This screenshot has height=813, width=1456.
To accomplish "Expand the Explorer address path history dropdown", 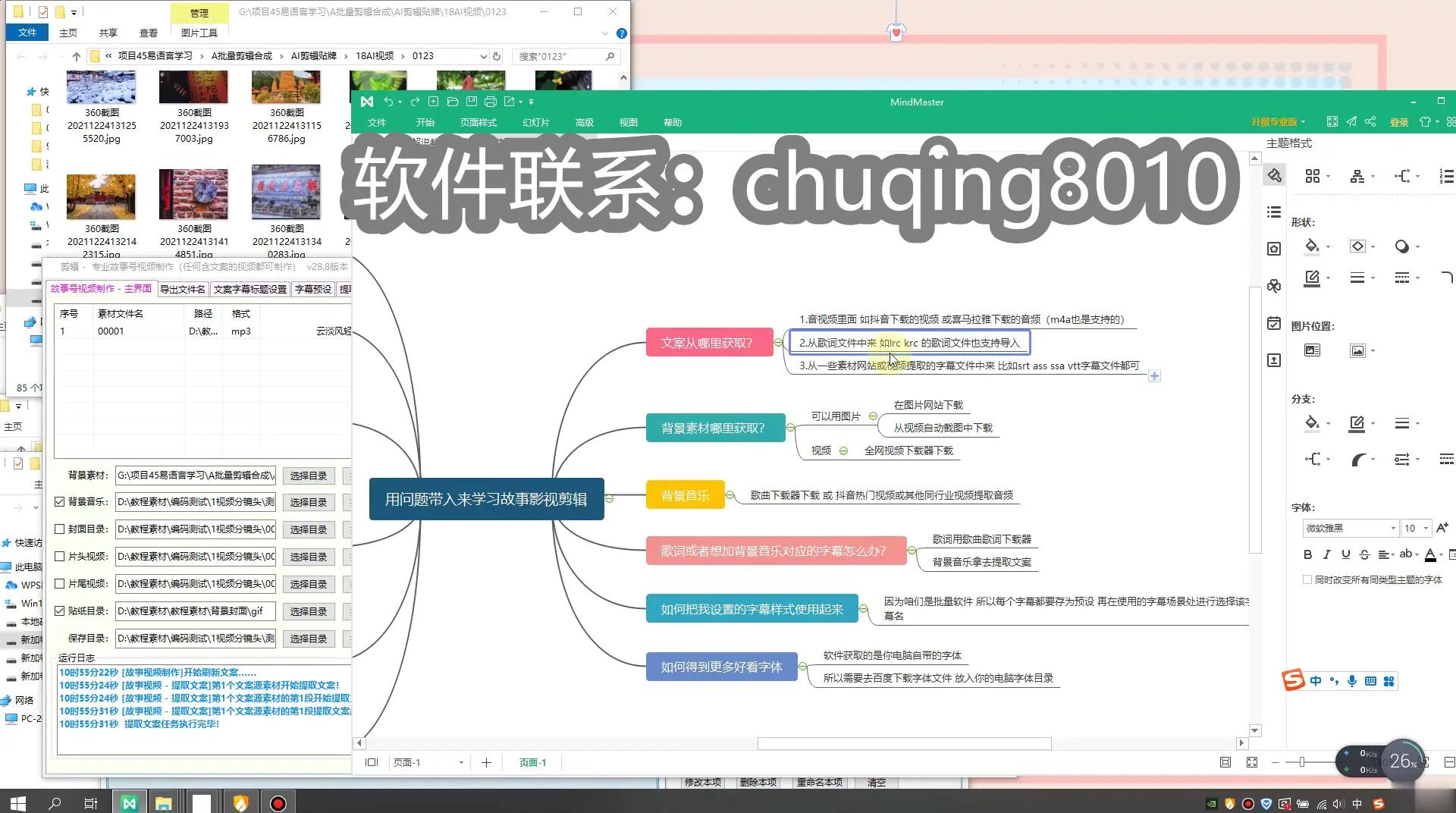I will click(x=483, y=56).
